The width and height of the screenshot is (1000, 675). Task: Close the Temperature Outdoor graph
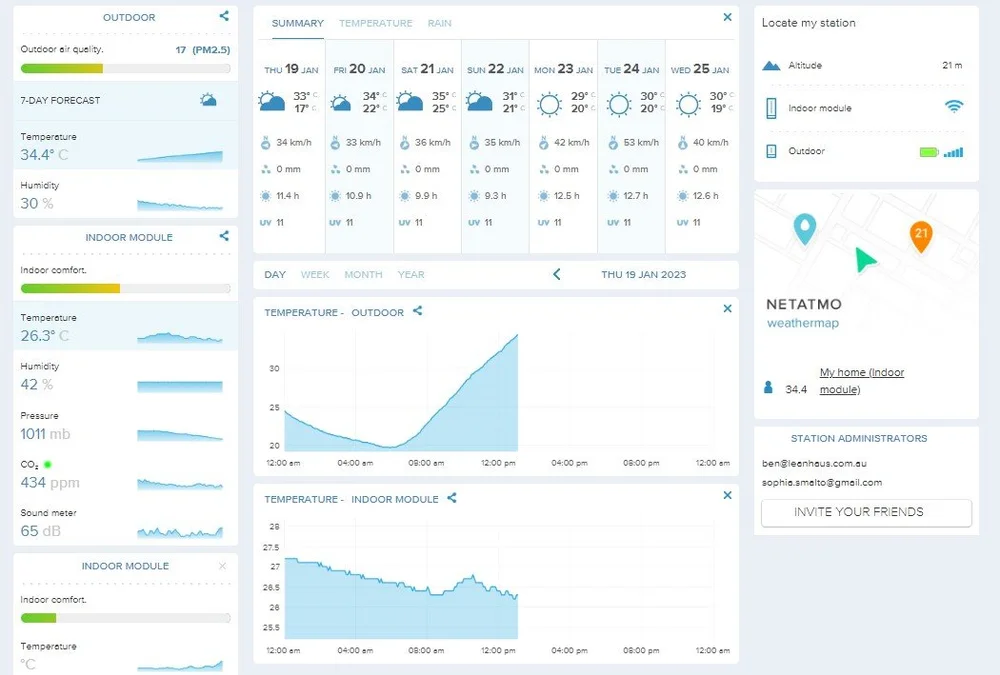[x=727, y=309]
